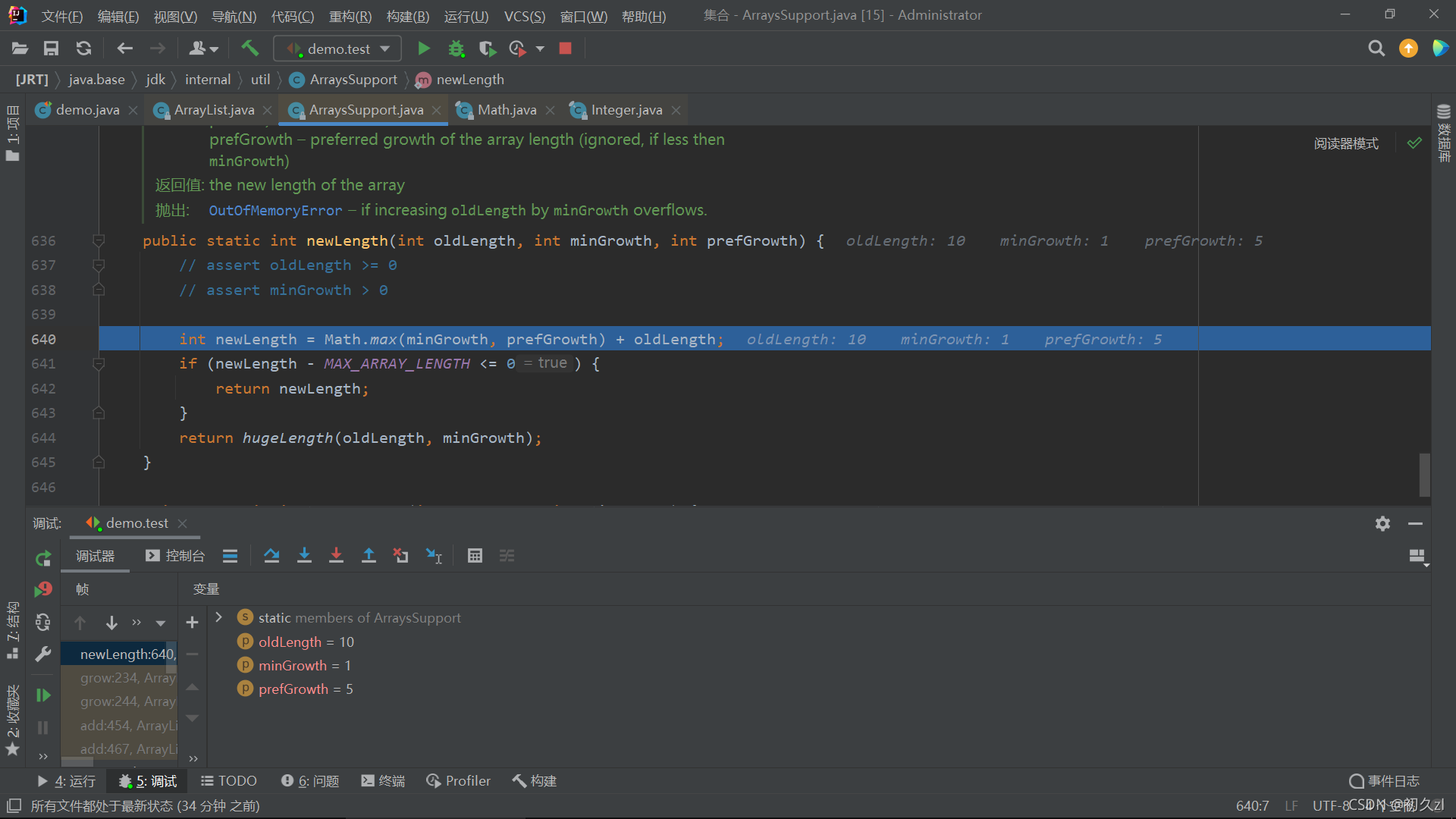Run with coverage shield icon
This screenshot has height=819, width=1456.
[x=487, y=49]
